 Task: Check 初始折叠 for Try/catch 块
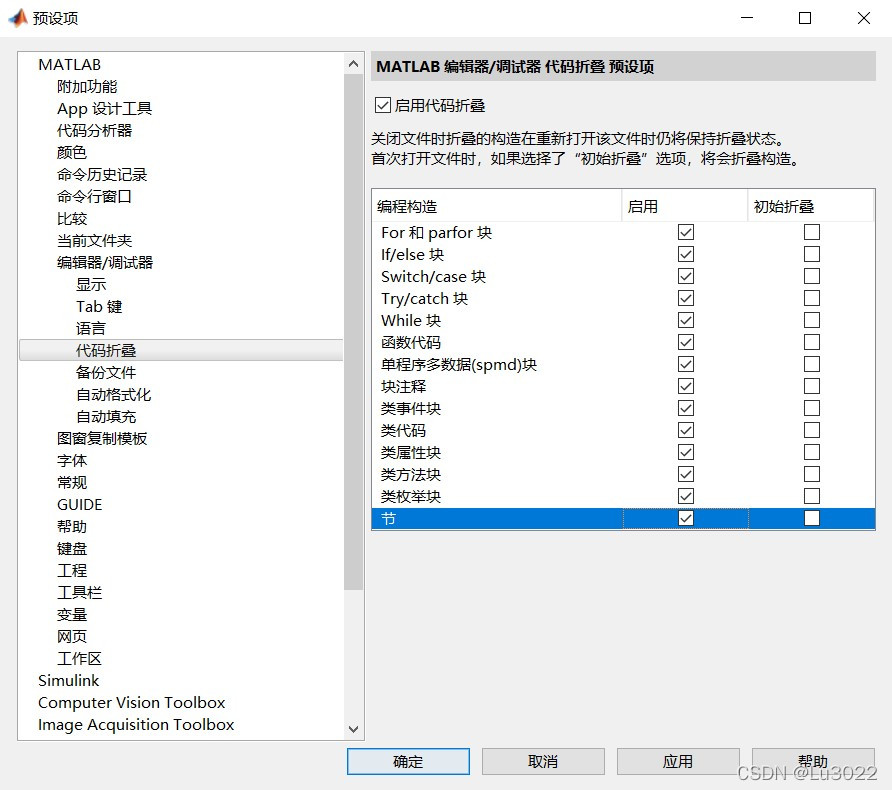(x=812, y=298)
